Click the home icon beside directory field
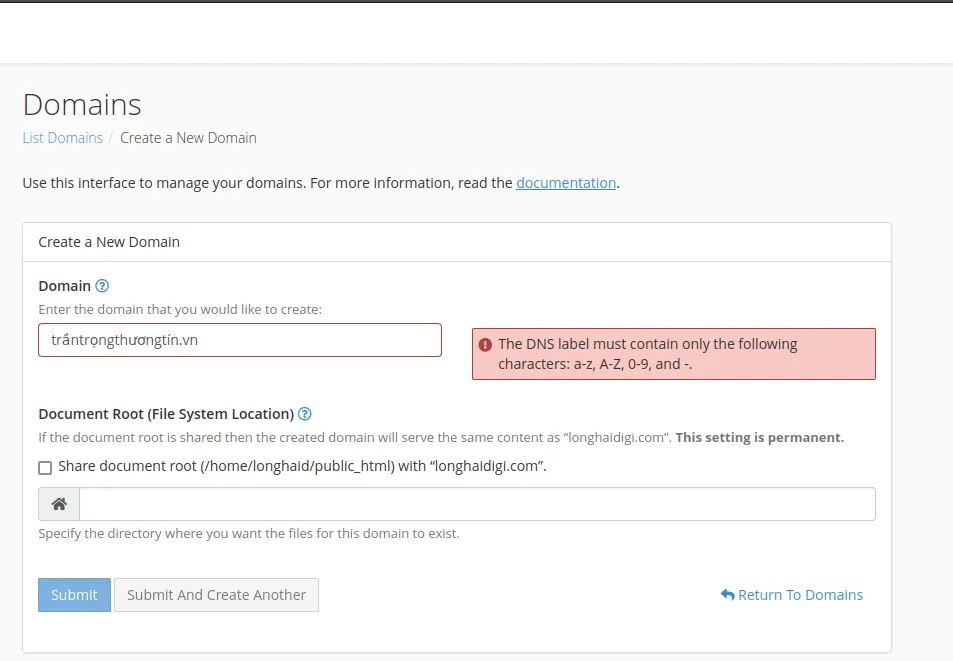Screen dimensions: 953x661 pyautogui.click(x=59, y=504)
